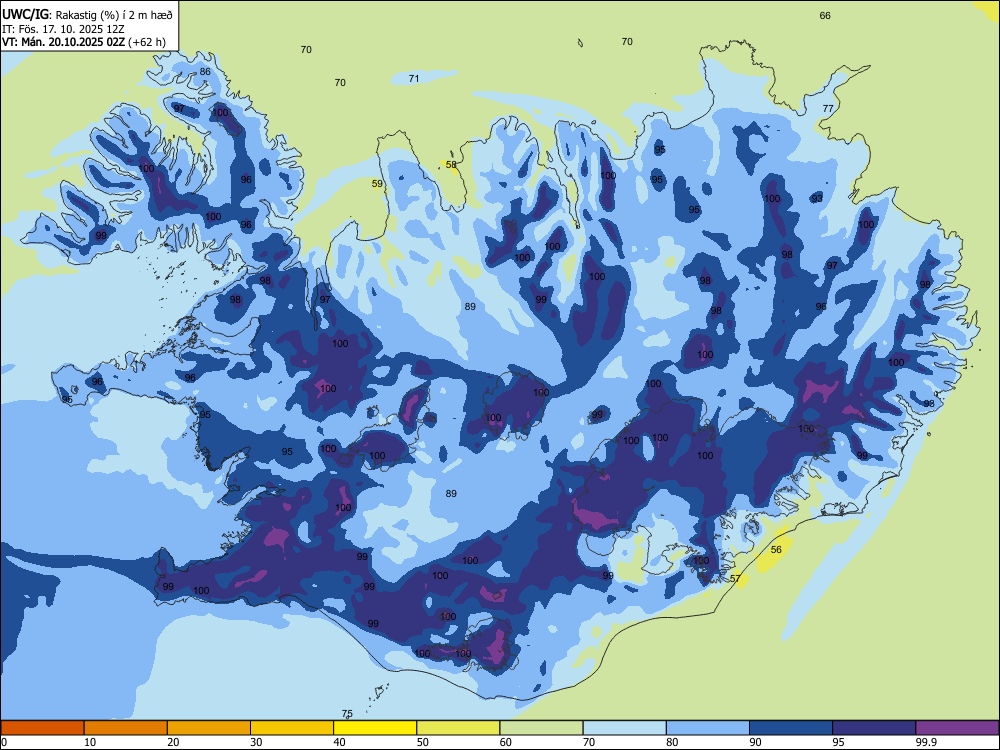The image size is (1000, 750).
Task: Click the 0–10 dark orange legend swatch
Action: [43, 728]
